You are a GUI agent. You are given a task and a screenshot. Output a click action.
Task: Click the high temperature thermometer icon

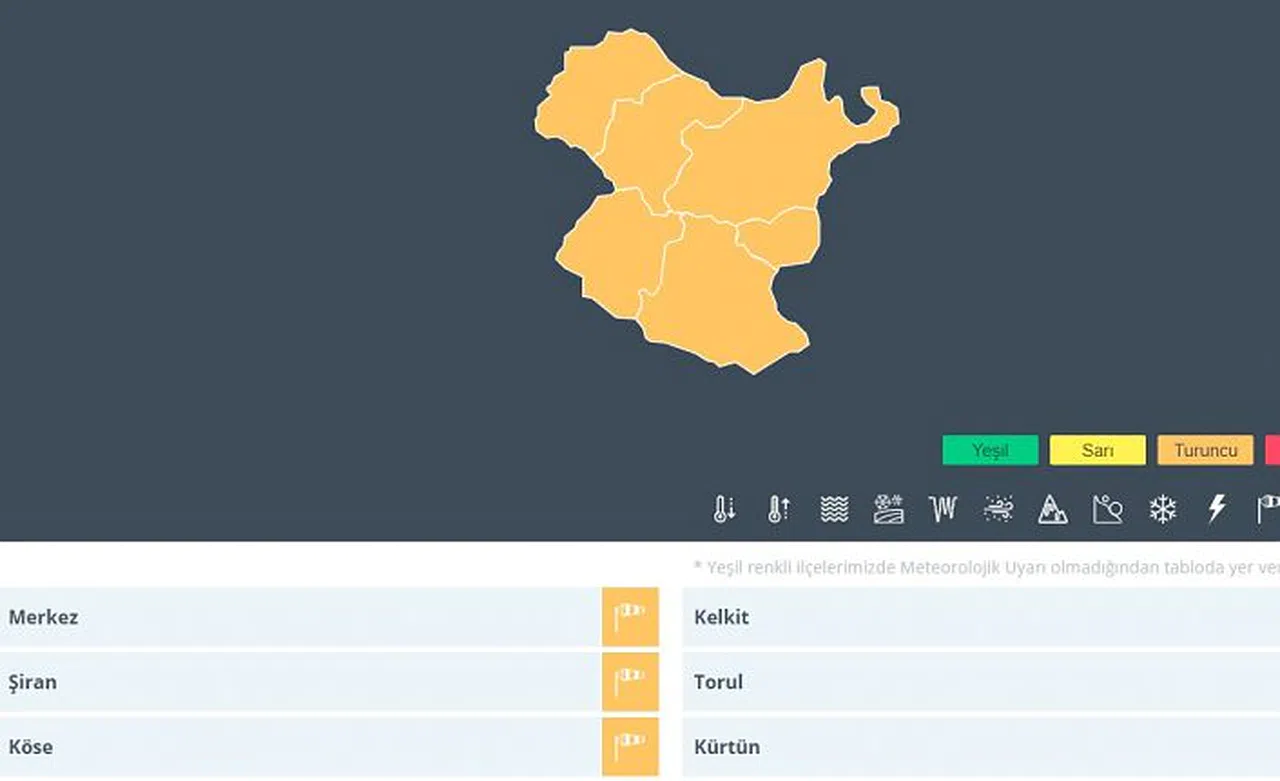778,509
